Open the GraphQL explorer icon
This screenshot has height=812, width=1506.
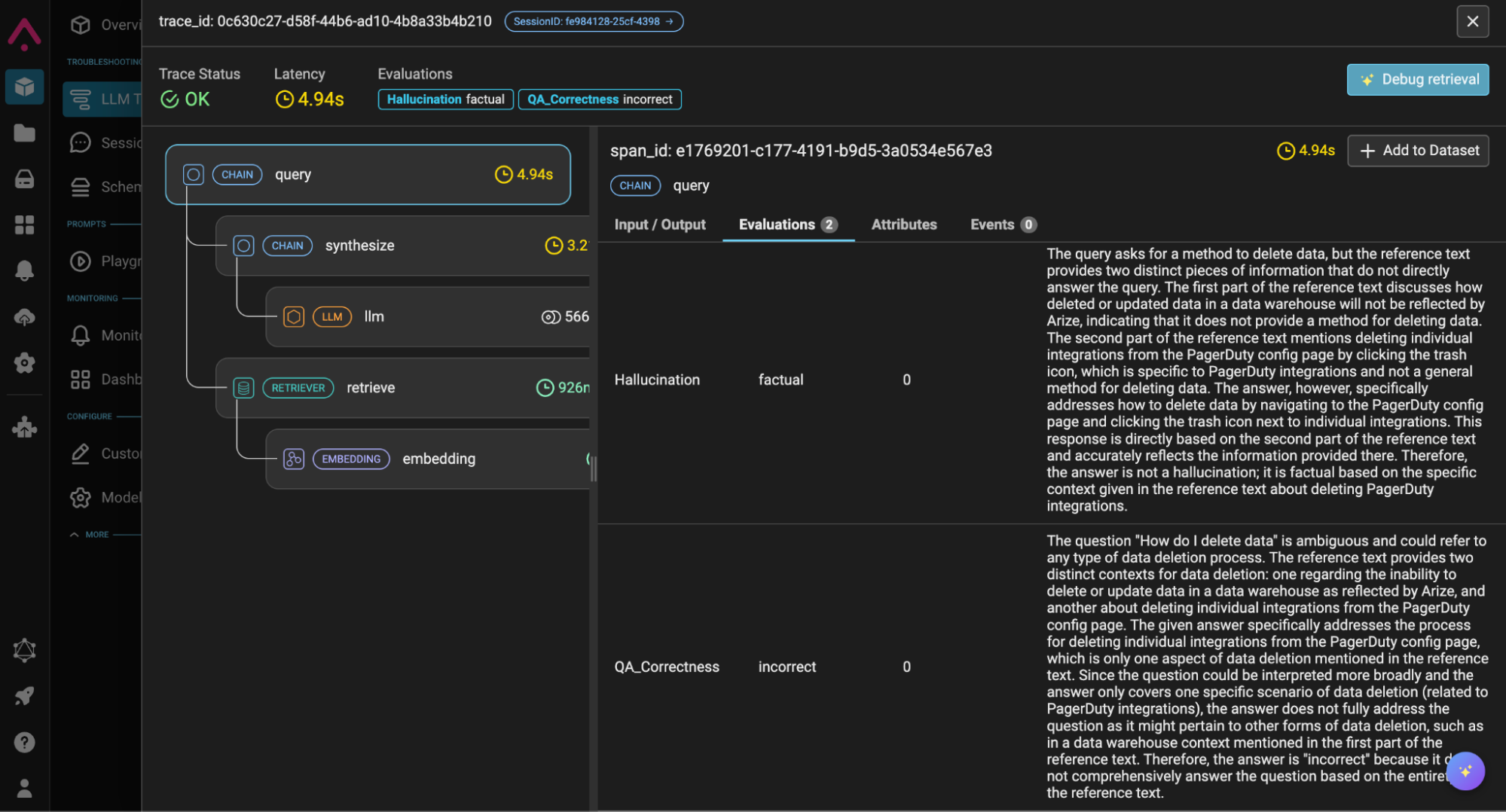(x=24, y=651)
